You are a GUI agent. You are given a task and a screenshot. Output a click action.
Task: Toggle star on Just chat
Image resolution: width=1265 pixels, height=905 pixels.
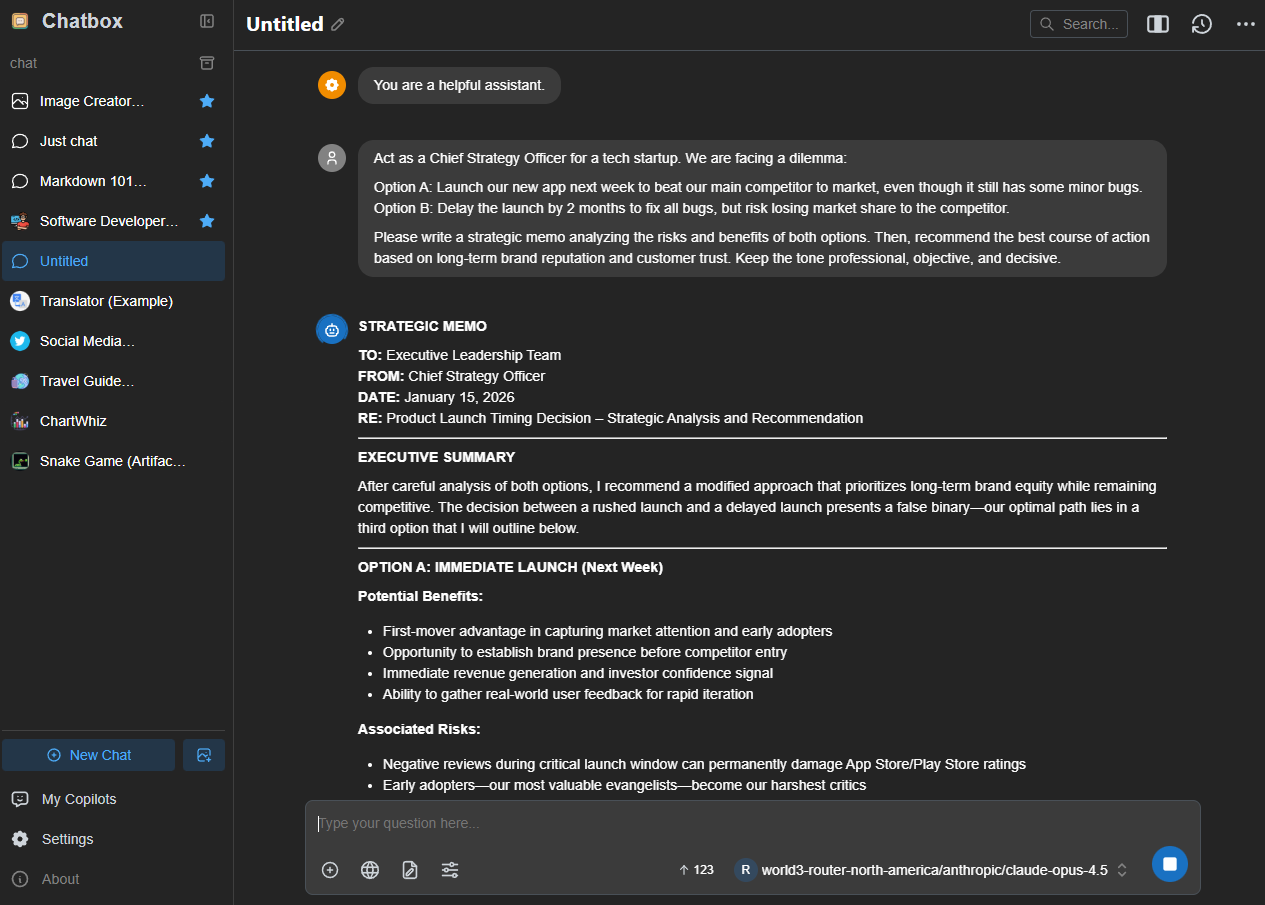[207, 141]
